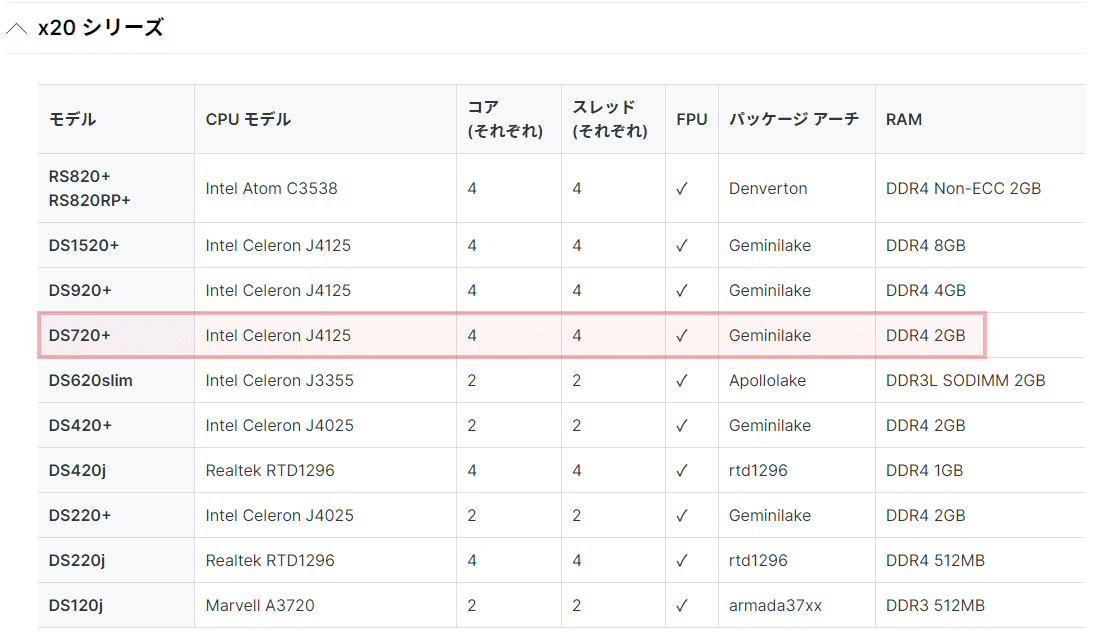Screen dimensions: 1094x632
Task: Click the FPU column header
Action: [x=691, y=119]
